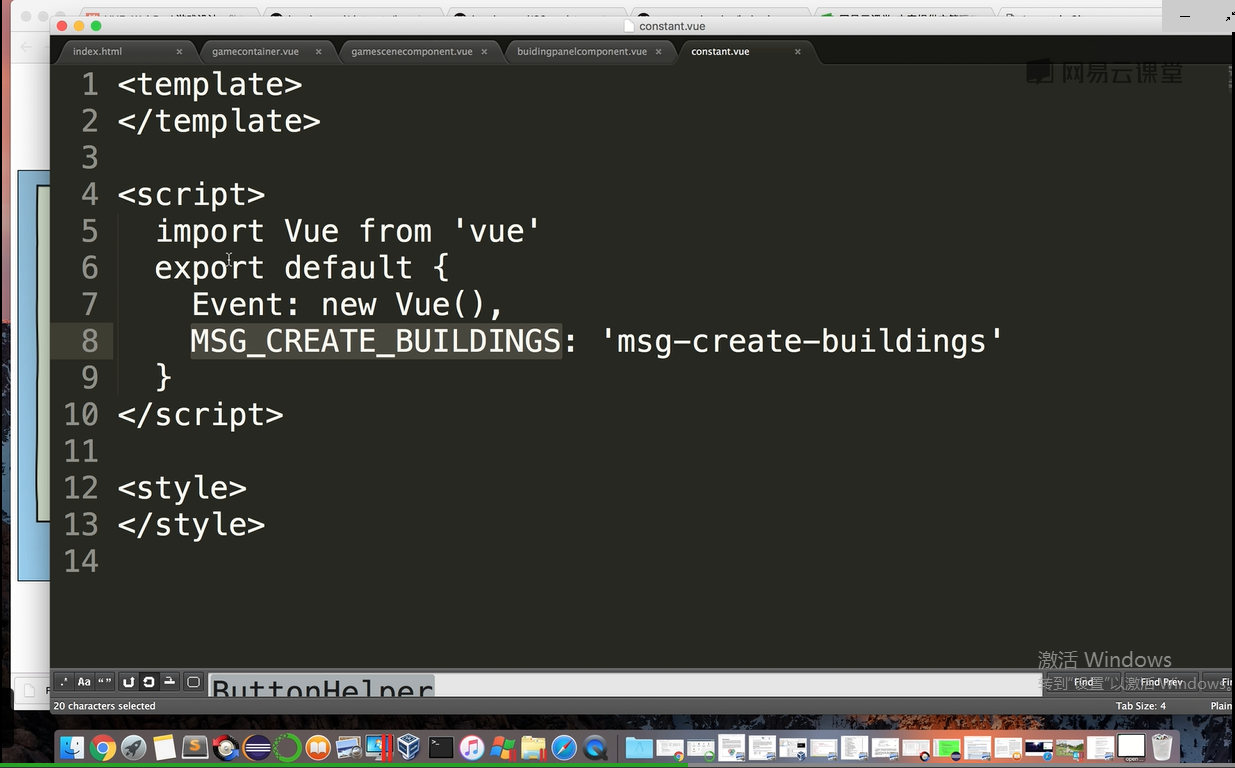The width and height of the screenshot is (1235, 768).
Task: Open Preview app in dock
Action: 350,748
